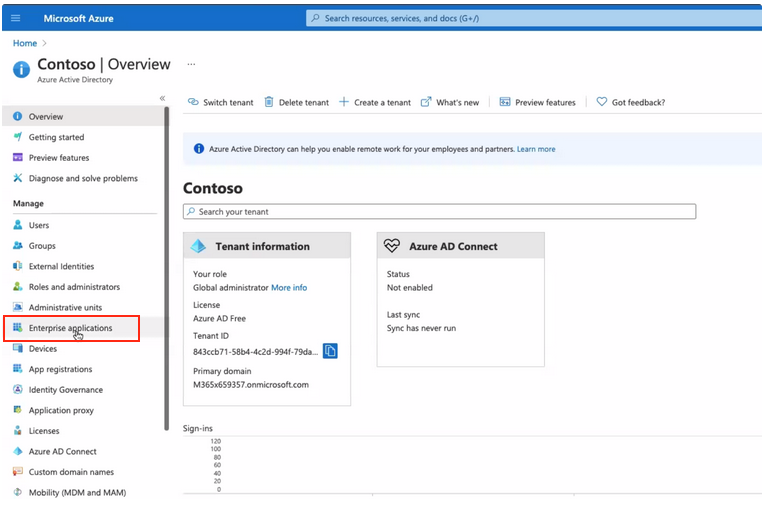The image size is (768, 514).
Task: Click Create a tenant plus icon
Action: [344, 102]
